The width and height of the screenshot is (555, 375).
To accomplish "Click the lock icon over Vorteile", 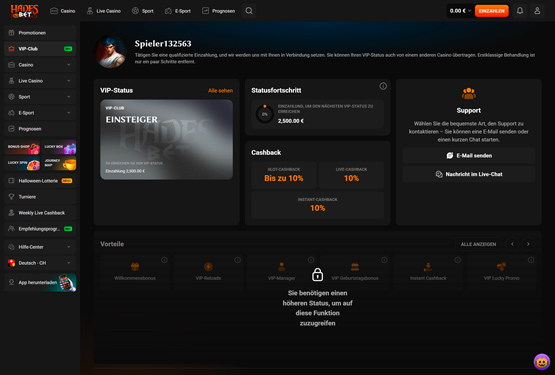I will (317, 274).
